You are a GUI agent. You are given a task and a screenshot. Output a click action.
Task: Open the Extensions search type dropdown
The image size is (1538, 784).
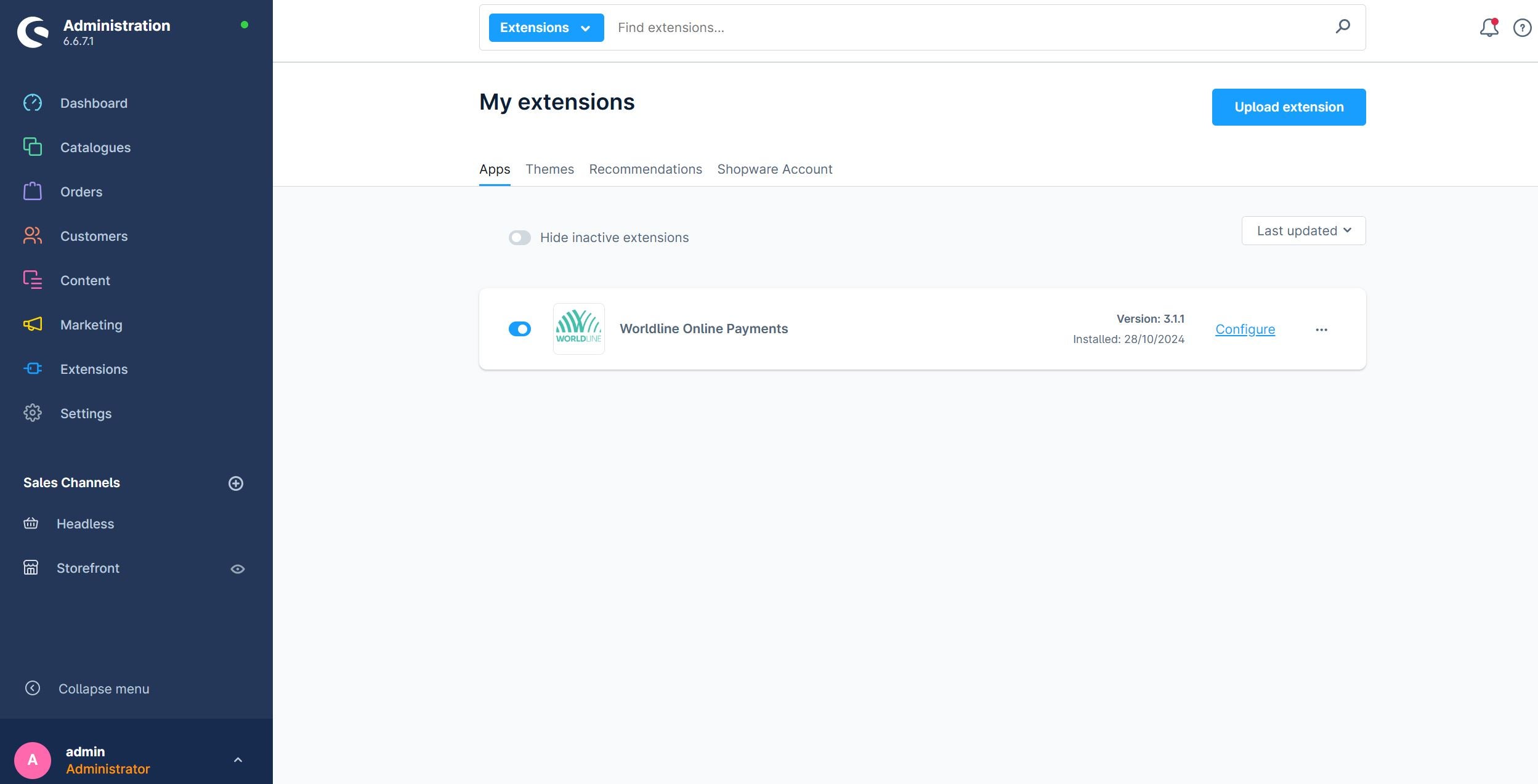click(x=546, y=28)
